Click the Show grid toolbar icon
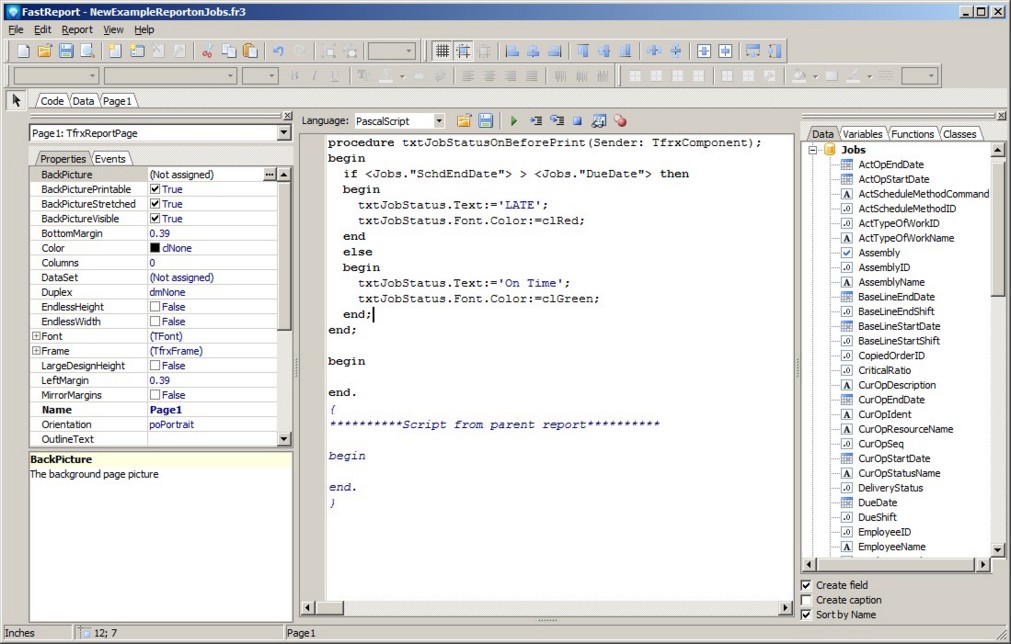Image resolution: width=1011 pixels, height=644 pixels. point(442,51)
